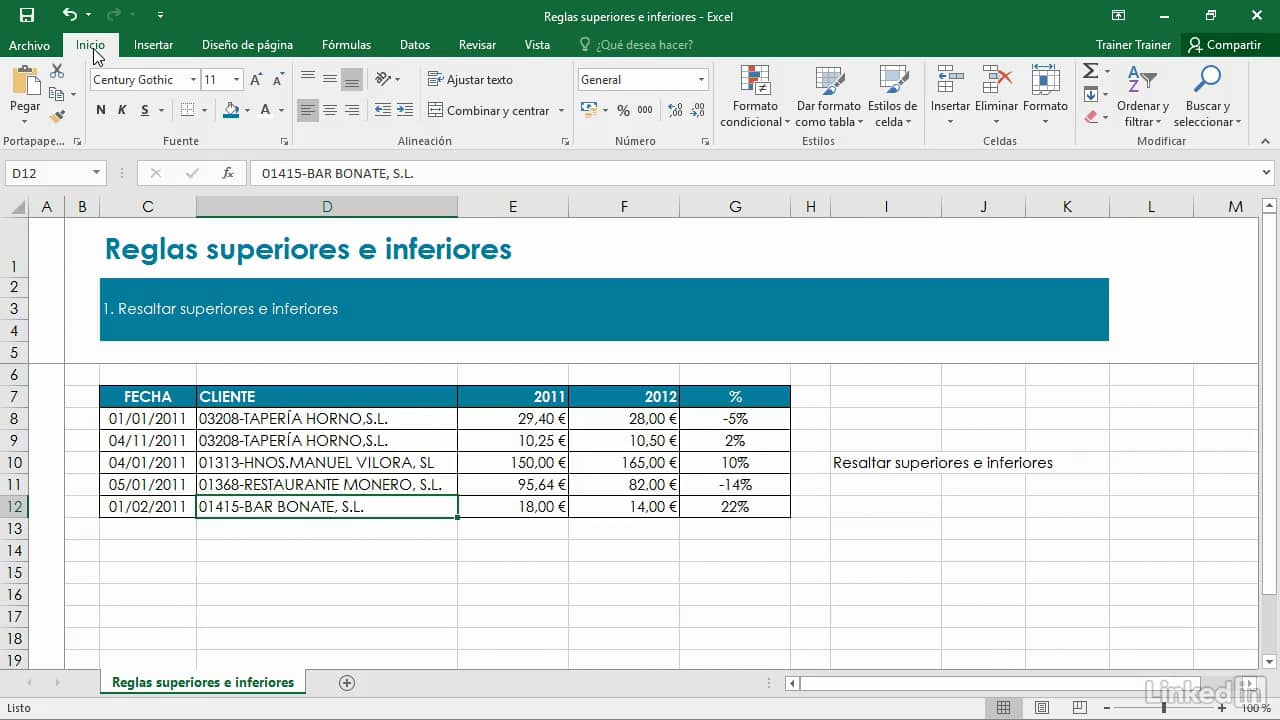Open Buscar y seleccionar menu
This screenshot has width=1280, height=720.
1208,96
